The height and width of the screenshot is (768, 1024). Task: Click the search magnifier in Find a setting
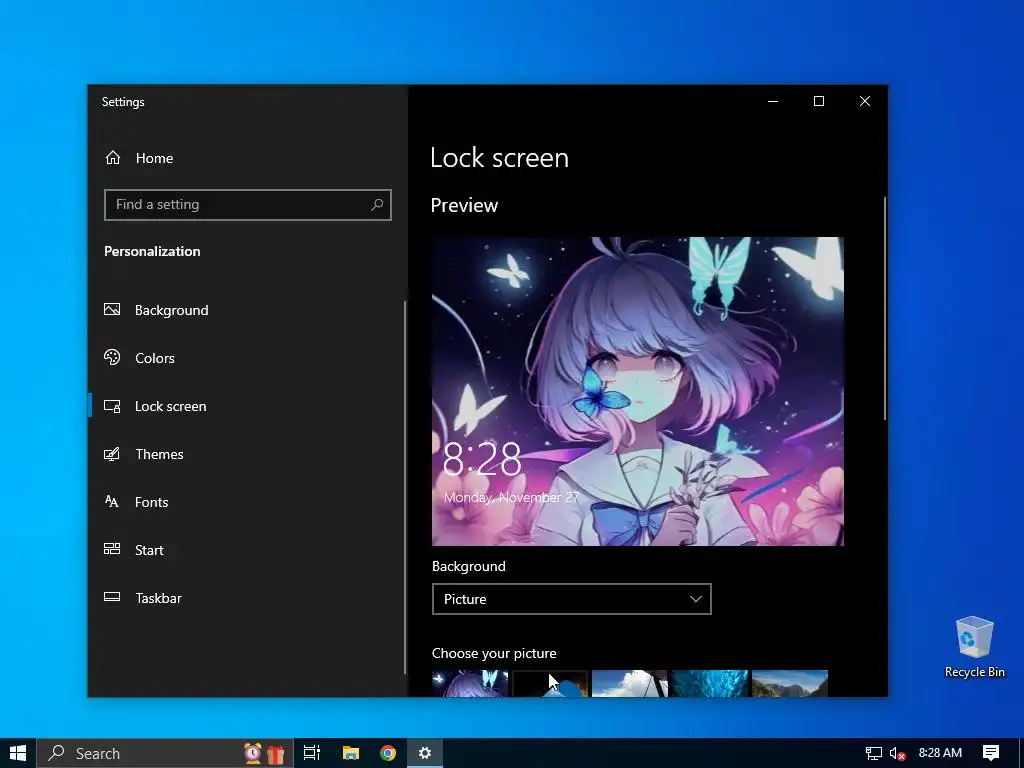click(377, 205)
